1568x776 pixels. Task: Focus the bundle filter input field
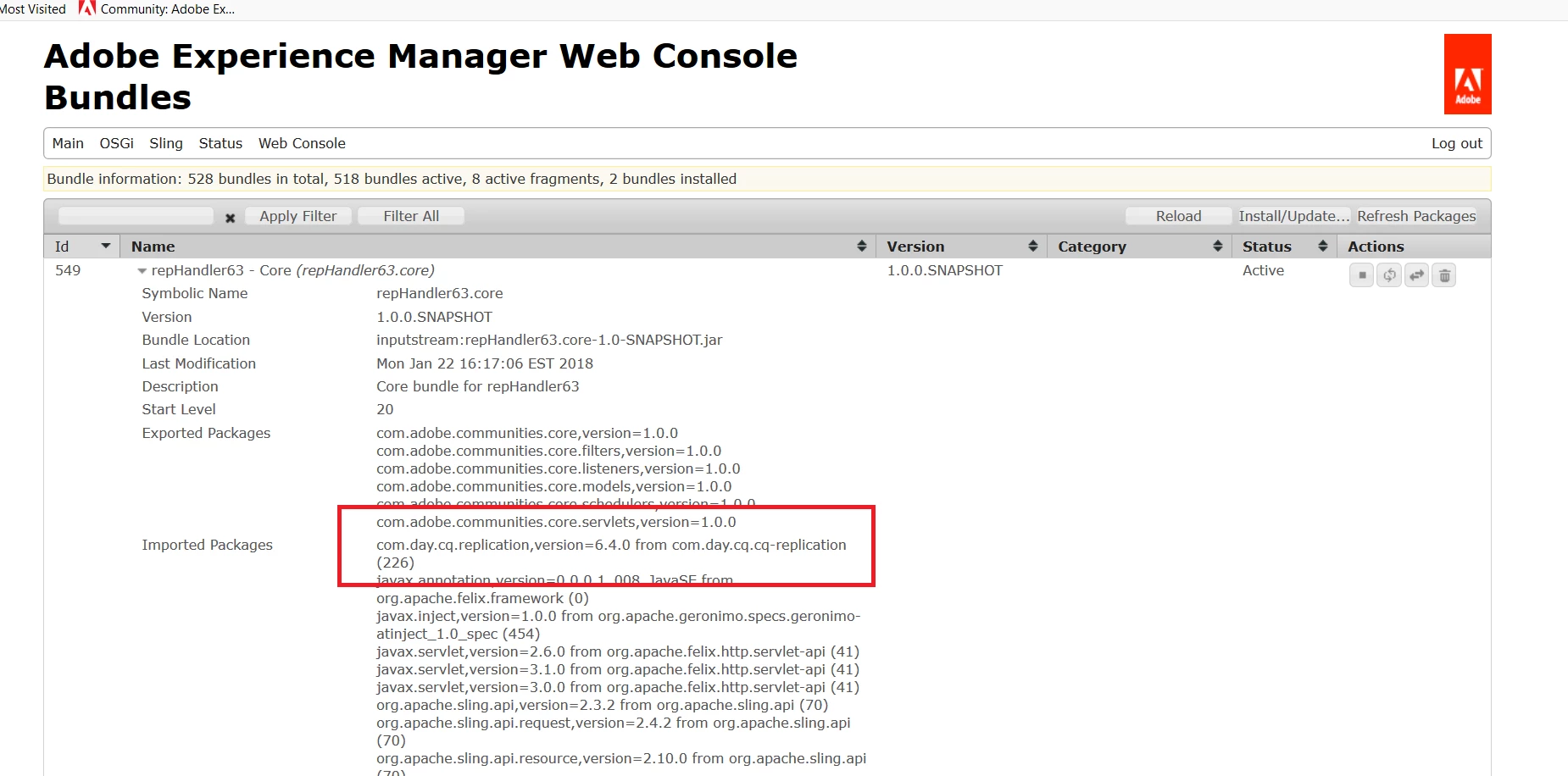pos(136,216)
